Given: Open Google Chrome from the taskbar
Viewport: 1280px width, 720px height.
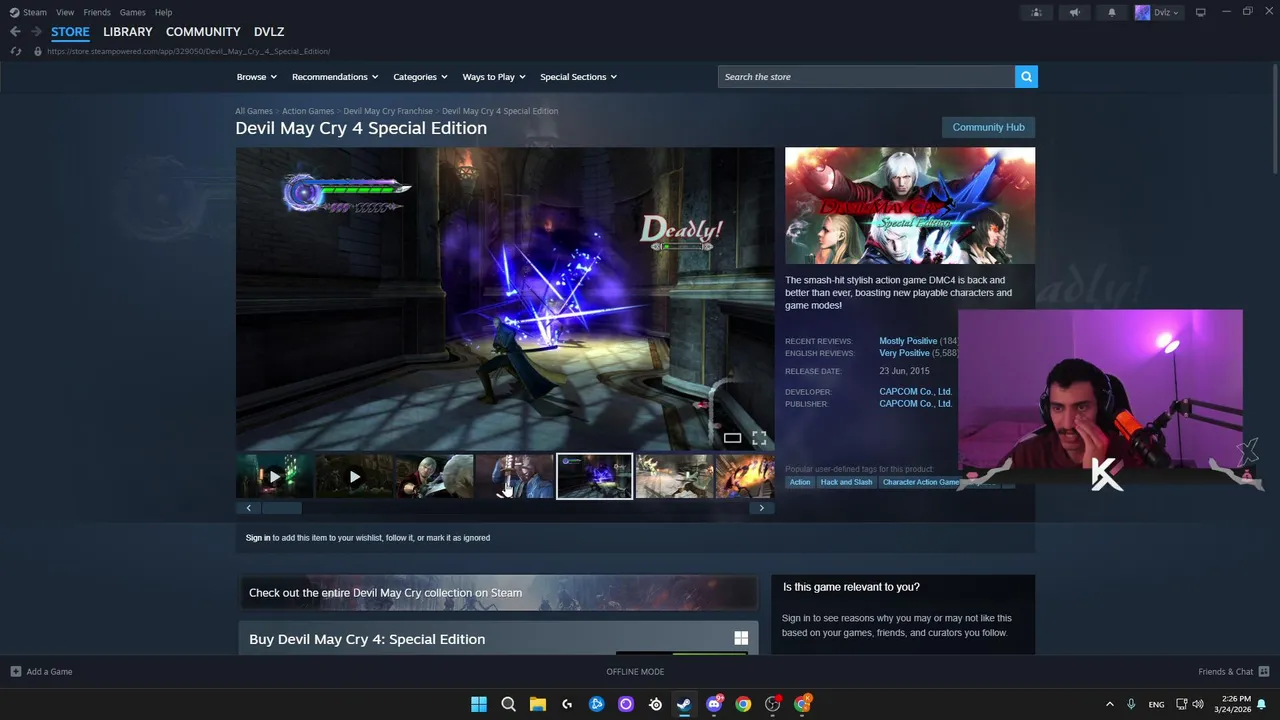Looking at the screenshot, I should [x=743, y=704].
